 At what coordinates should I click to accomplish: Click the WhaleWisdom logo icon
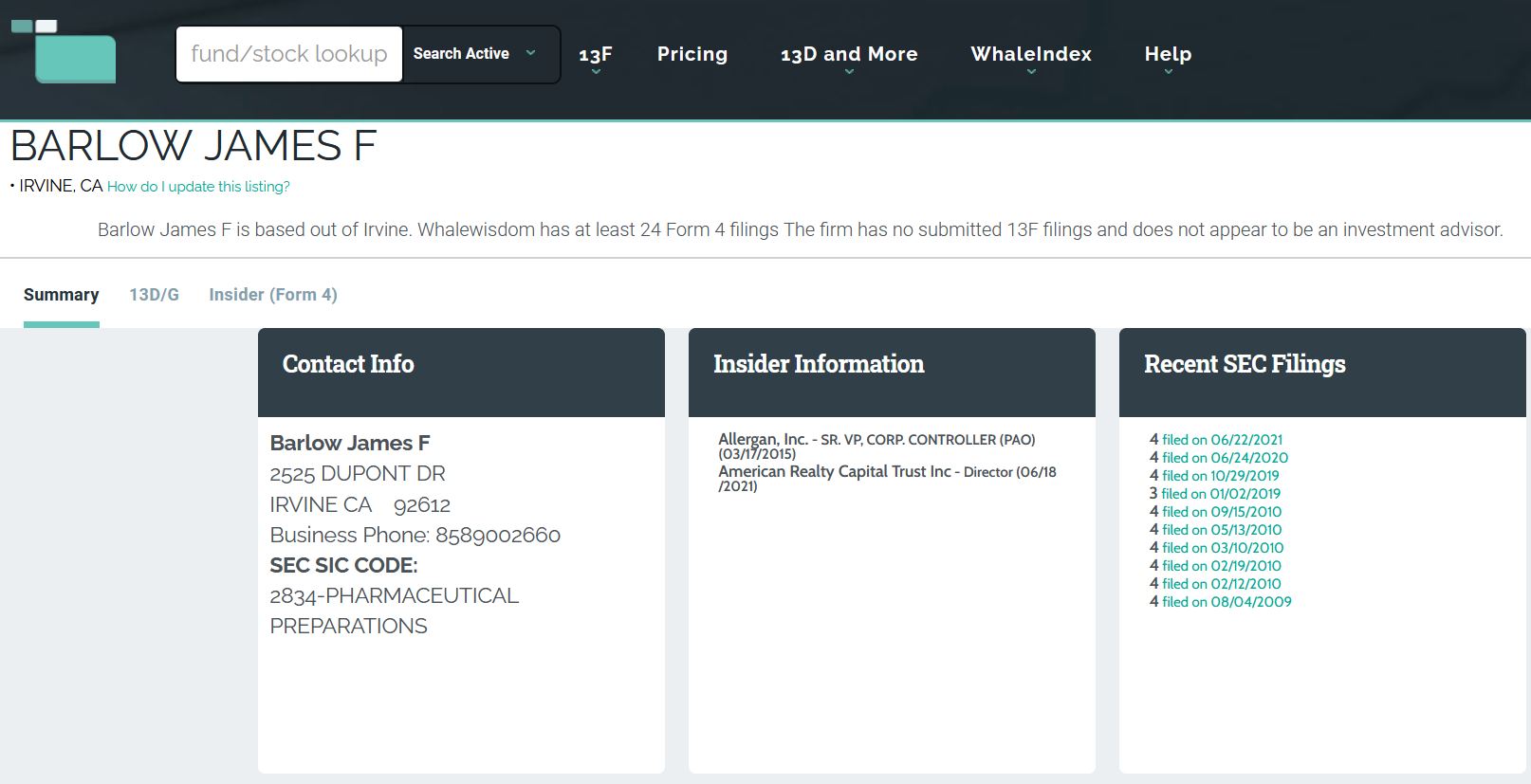[x=64, y=51]
